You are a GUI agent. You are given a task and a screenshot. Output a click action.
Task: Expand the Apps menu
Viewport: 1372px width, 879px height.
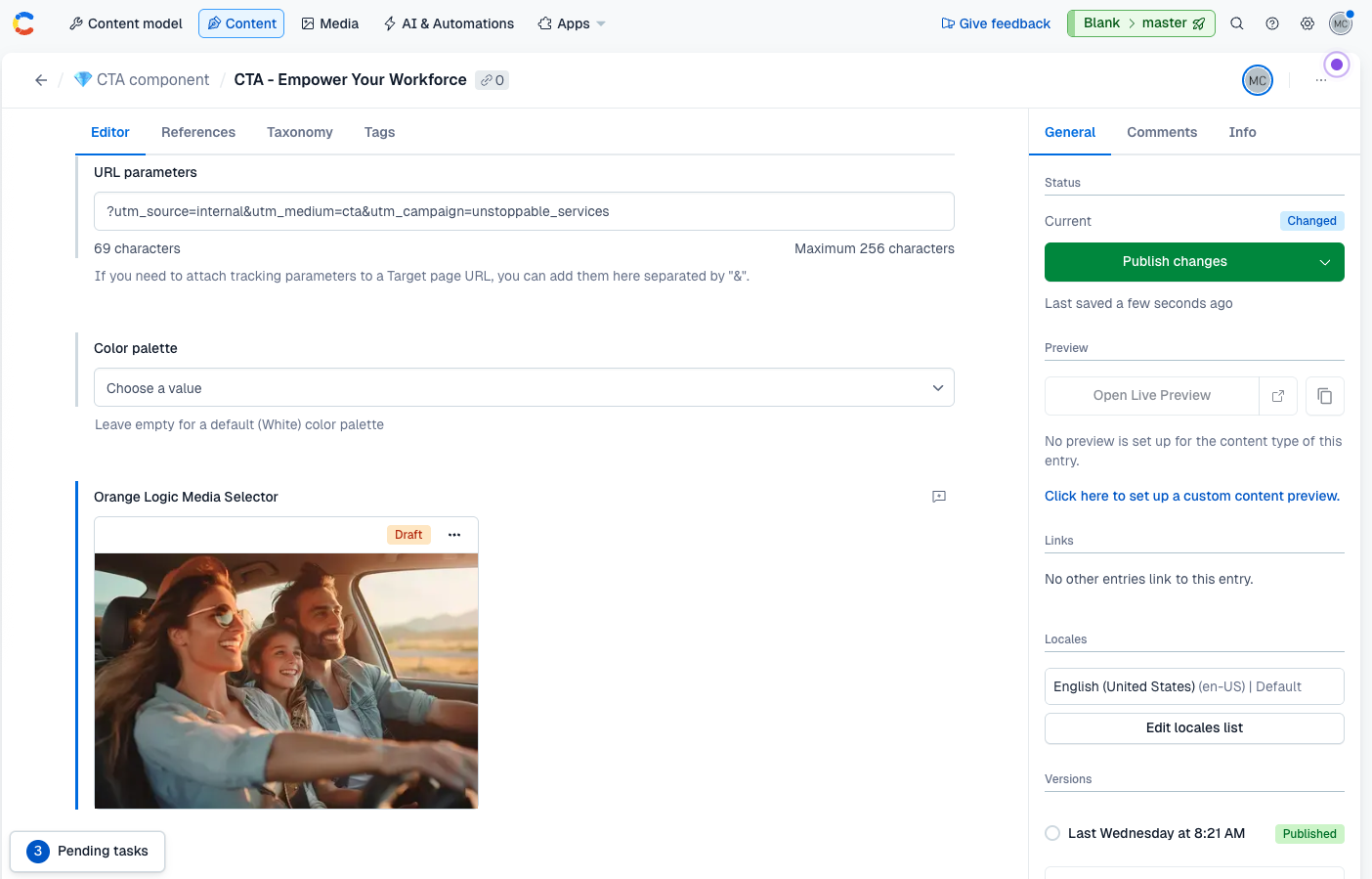pyautogui.click(x=572, y=23)
